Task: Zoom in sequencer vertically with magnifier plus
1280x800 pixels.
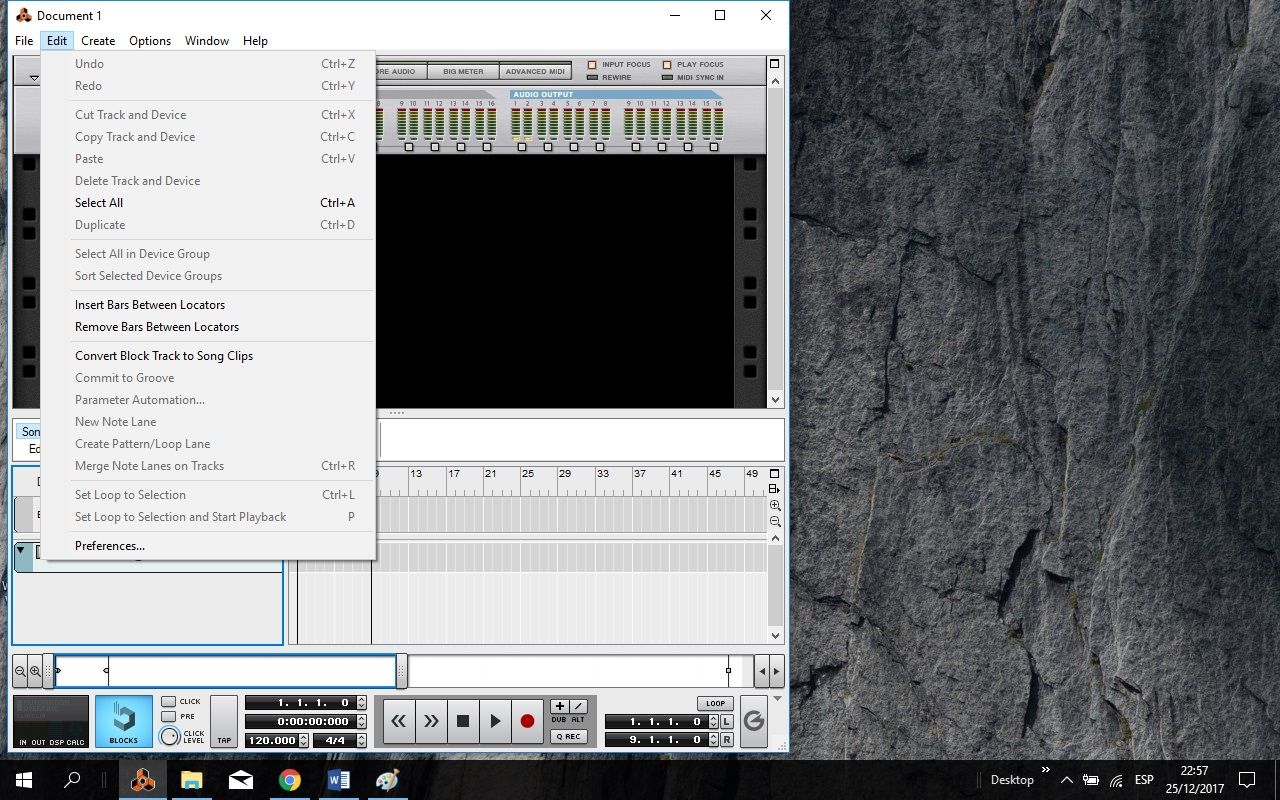Action: pos(775,506)
